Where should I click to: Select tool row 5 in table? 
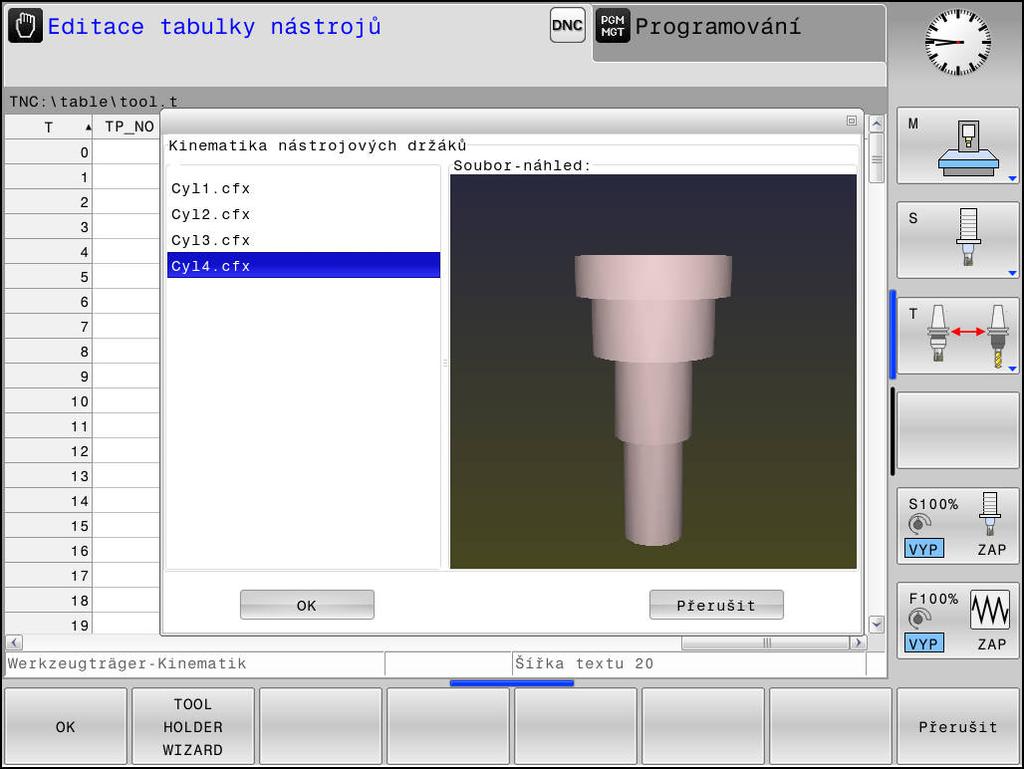(82, 277)
